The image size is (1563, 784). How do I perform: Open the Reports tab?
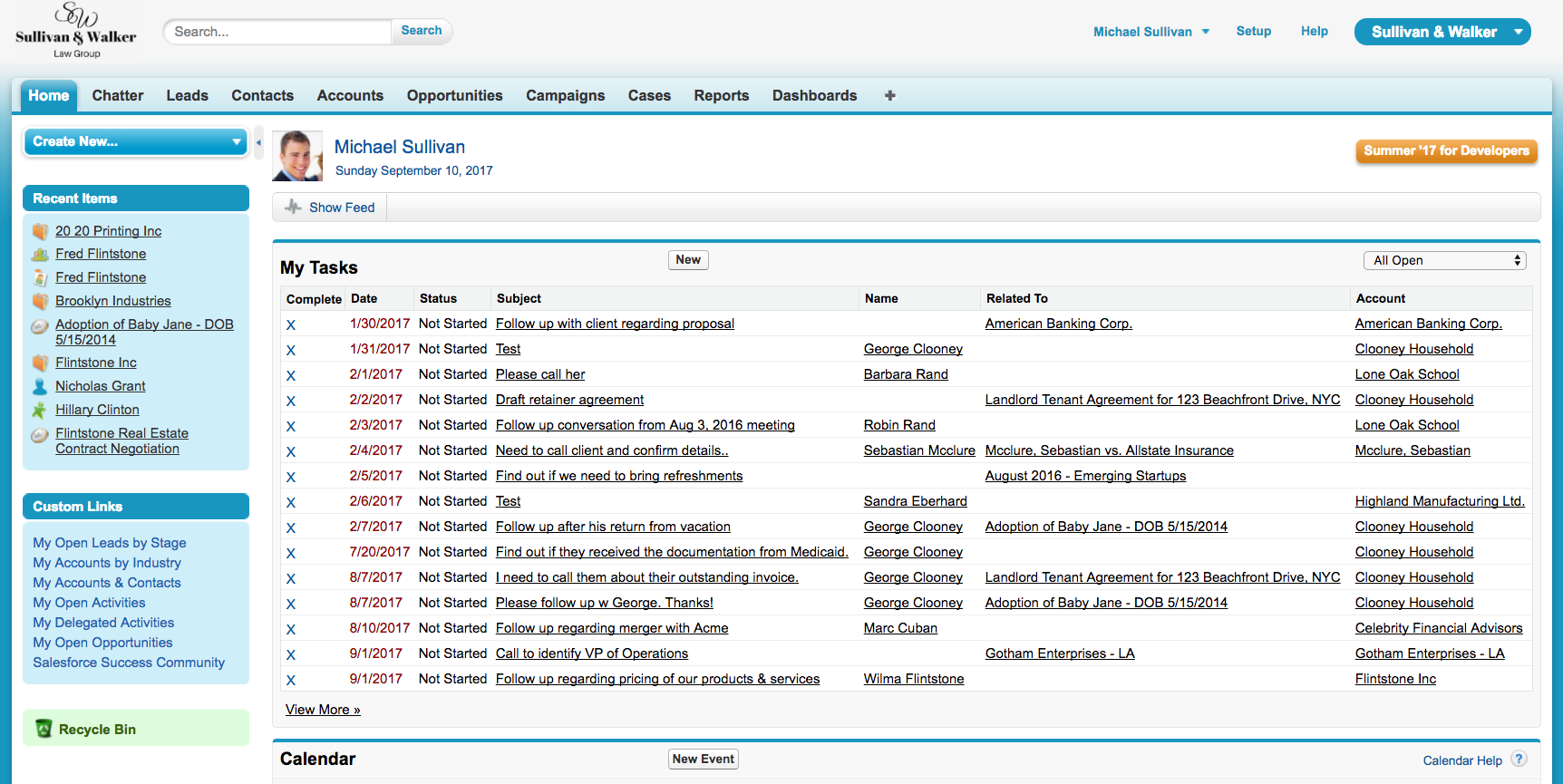[722, 95]
